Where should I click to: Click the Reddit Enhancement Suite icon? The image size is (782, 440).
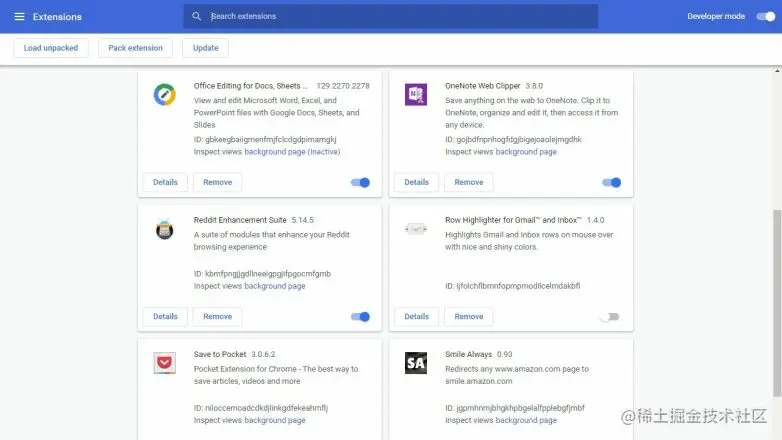click(x=165, y=229)
